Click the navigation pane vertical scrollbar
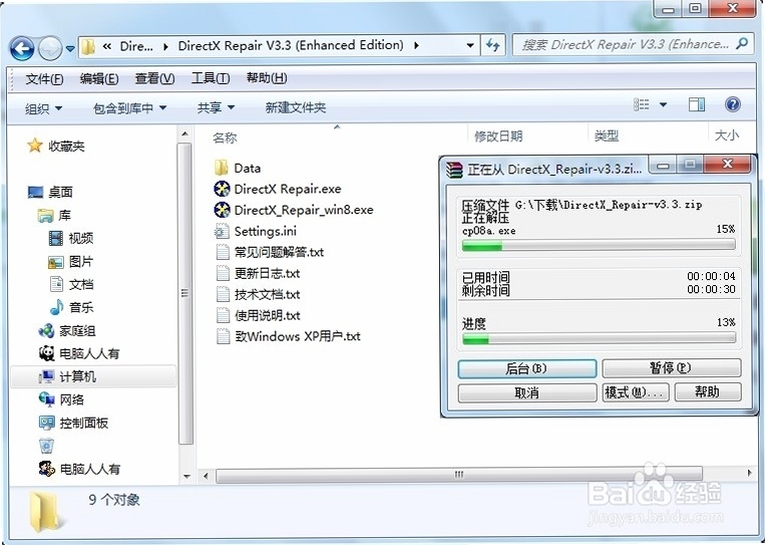 185,293
